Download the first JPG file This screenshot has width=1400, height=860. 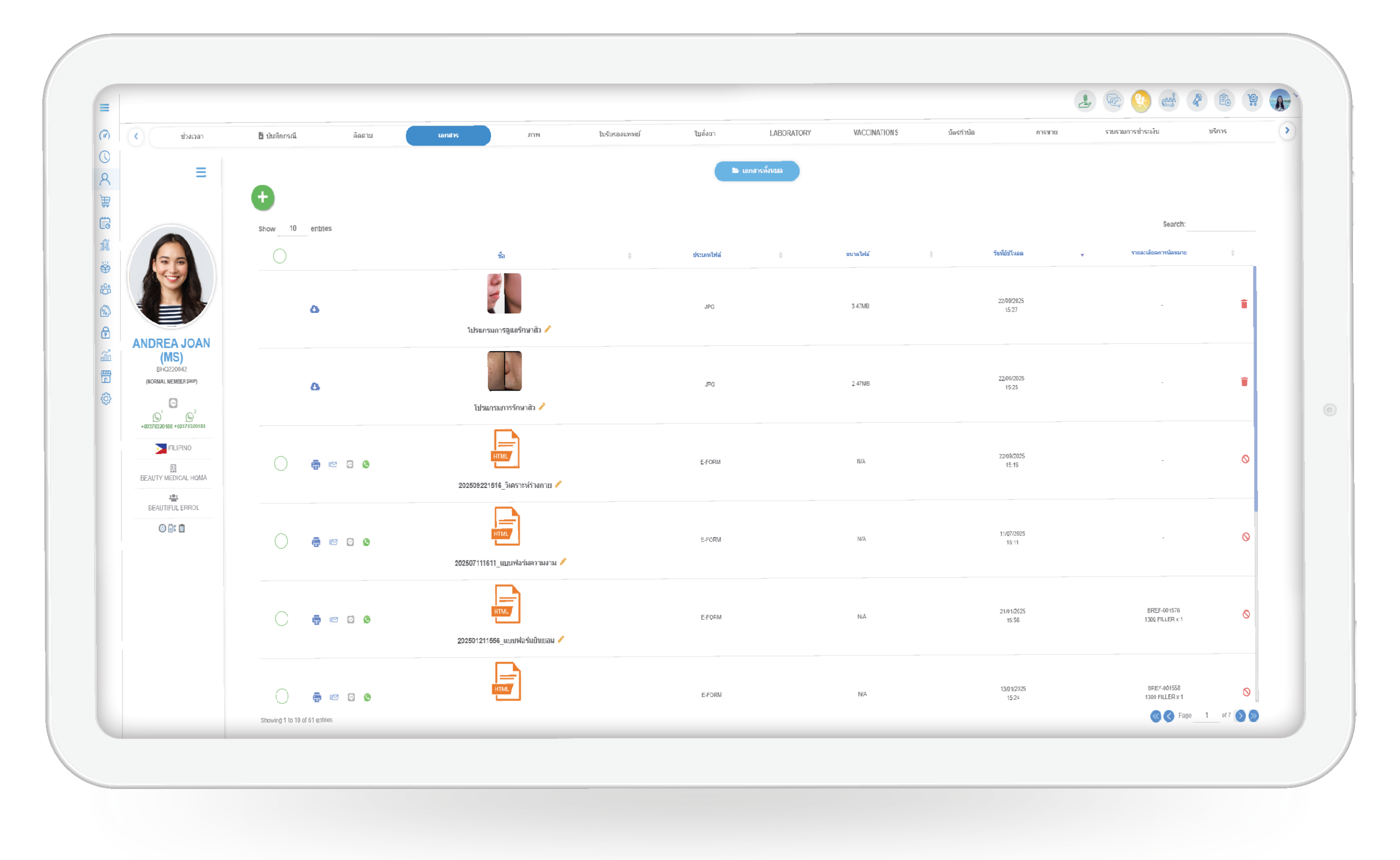point(314,309)
